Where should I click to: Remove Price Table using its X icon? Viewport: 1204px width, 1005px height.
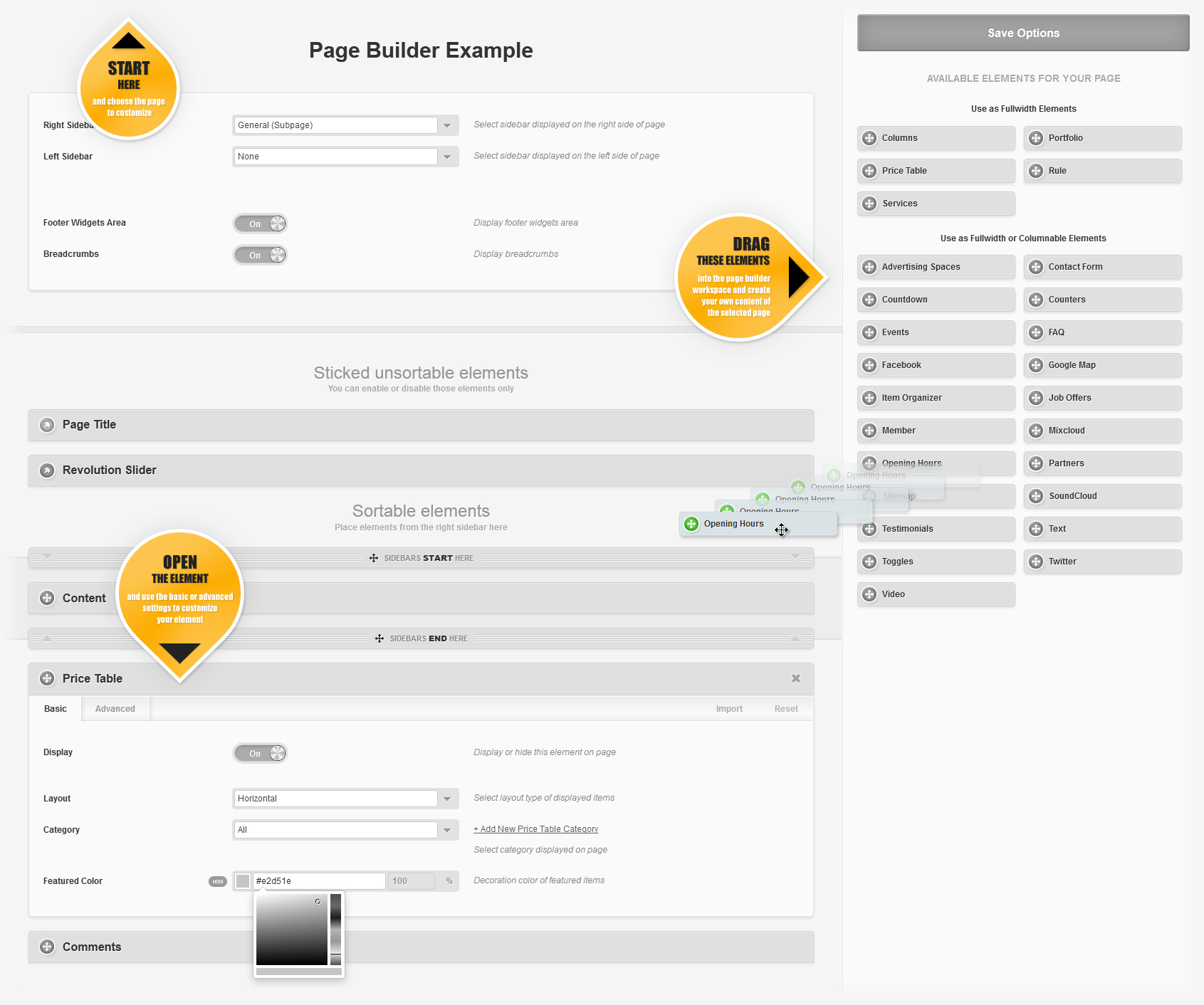tap(796, 678)
